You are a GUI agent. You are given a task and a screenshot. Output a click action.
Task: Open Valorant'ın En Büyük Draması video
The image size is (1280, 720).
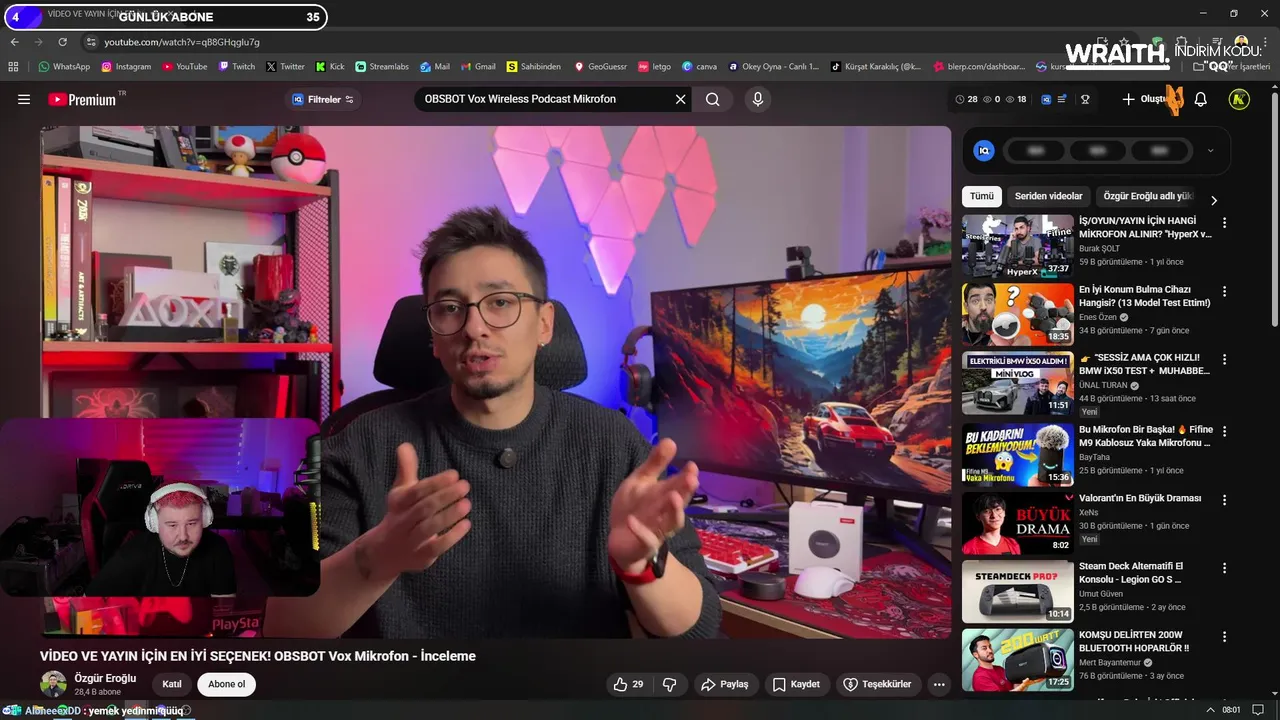(1140, 498)
